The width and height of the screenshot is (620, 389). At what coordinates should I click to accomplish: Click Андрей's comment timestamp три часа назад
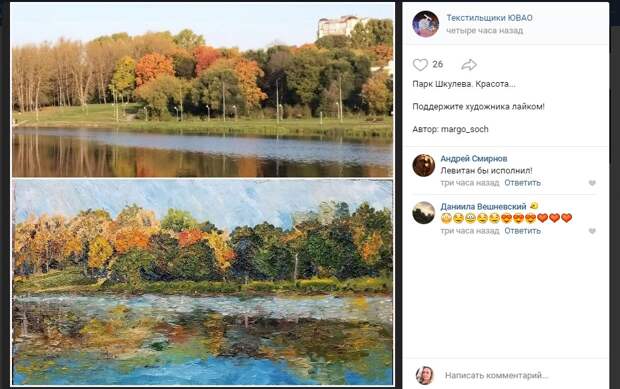[x=470, y=183]
